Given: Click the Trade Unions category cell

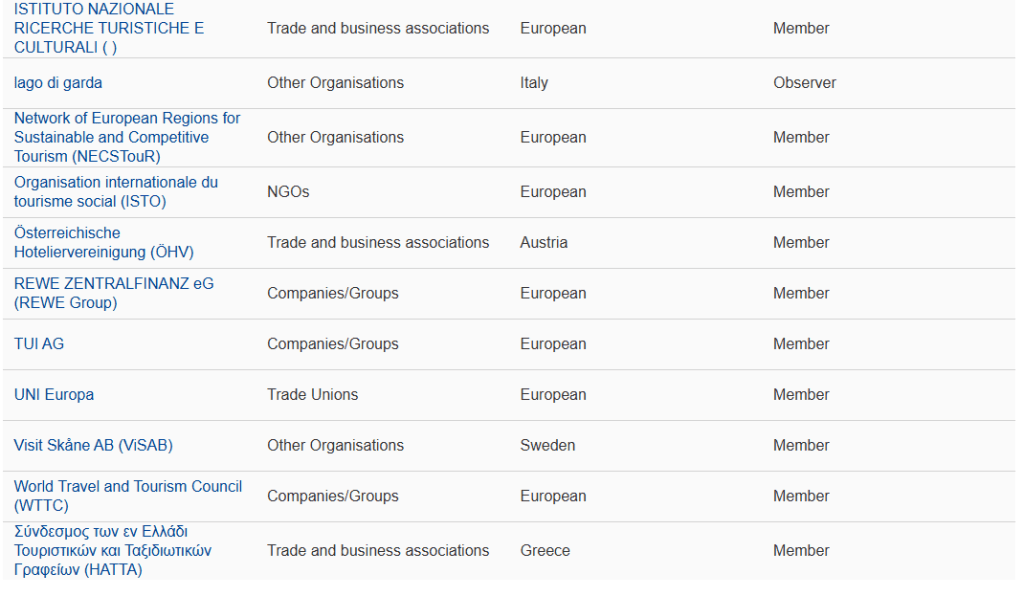Looking at the screenshot, I should tap(312, 395).
